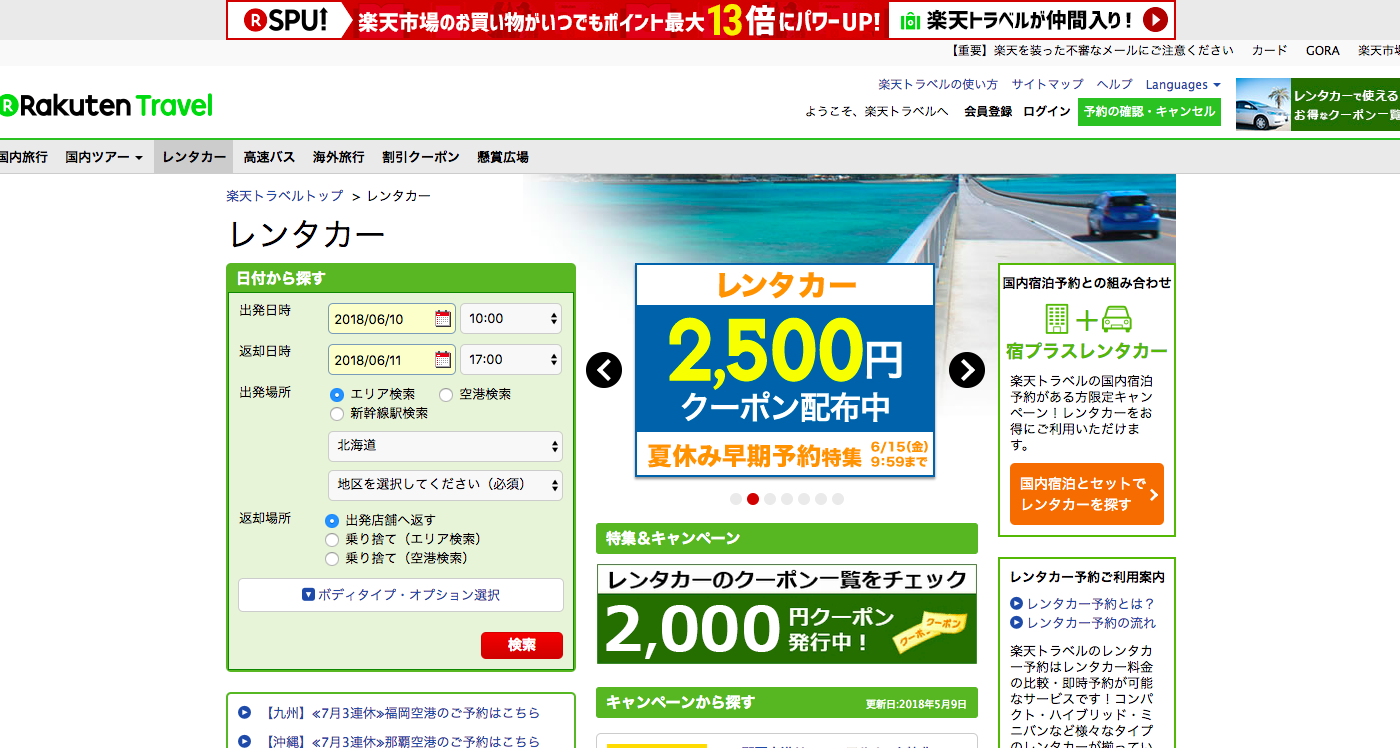The width and height of the screenshot is (1400, 748).
Task: Click the top SPU 13倍 advertisement banner
Action: coord(701,20)
